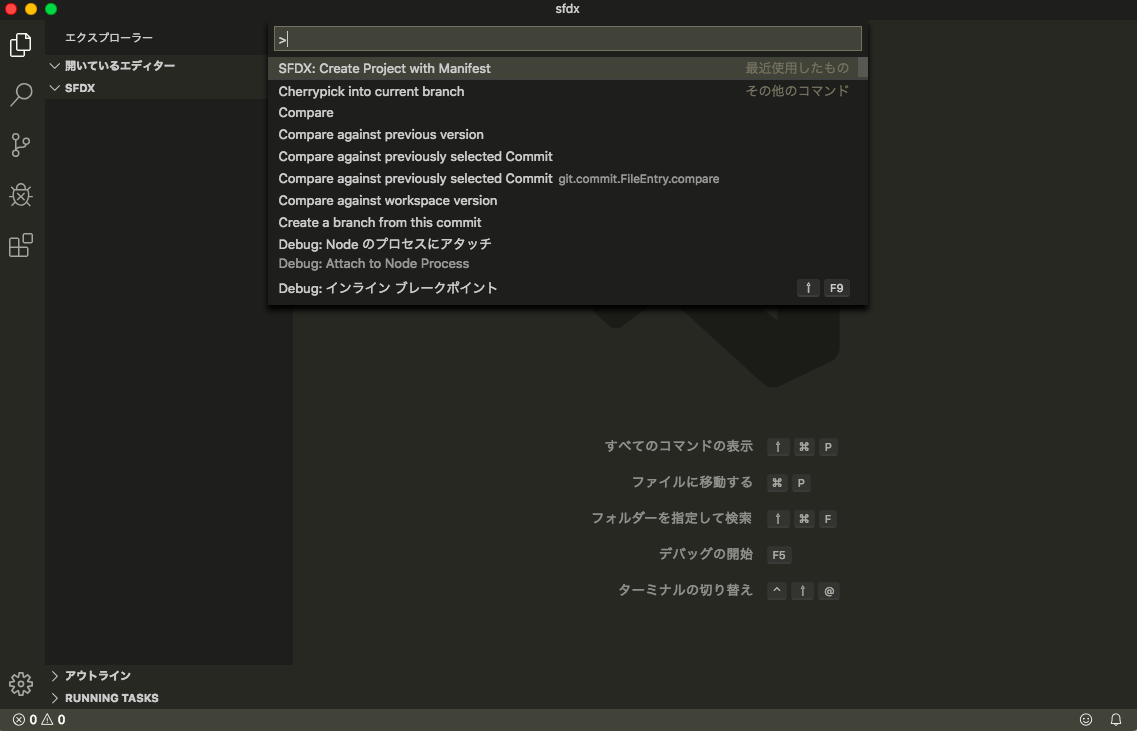Click the F9 keybinding badge

click(x=836, y=288)
